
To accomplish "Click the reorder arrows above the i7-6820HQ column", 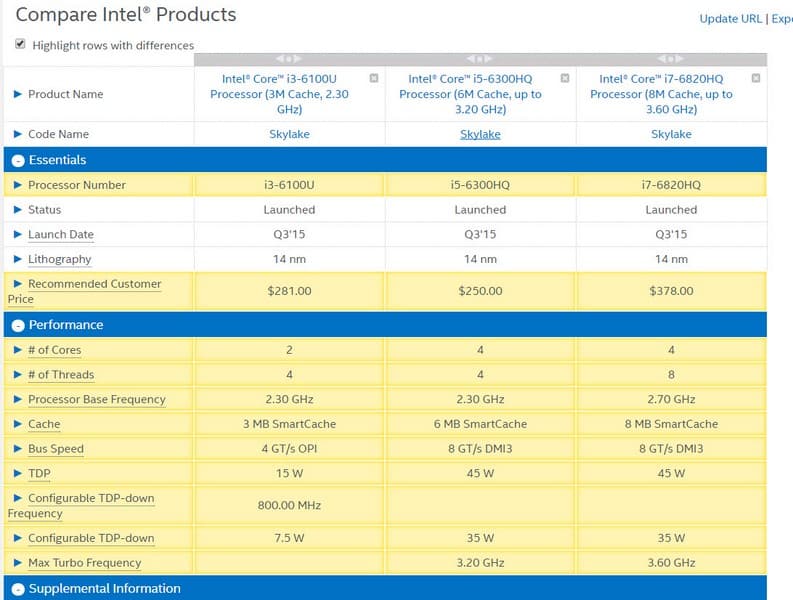I will (x=671, y=59).
